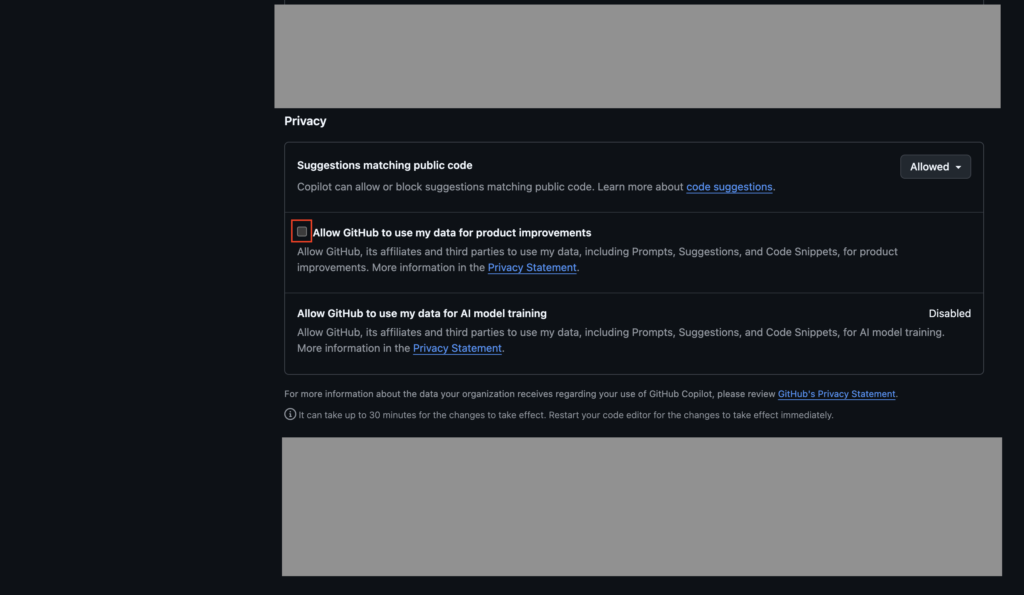Image resolution: width=1024 pixels, height=595 pixels.
Task: Click the product improvements checkbox label text
Action: click(x=452, y=233)
